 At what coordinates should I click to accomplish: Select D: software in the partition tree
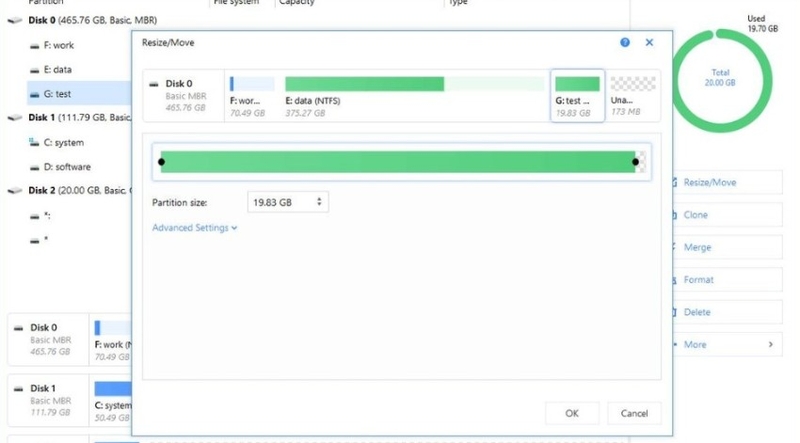click(x=67, y=167)
